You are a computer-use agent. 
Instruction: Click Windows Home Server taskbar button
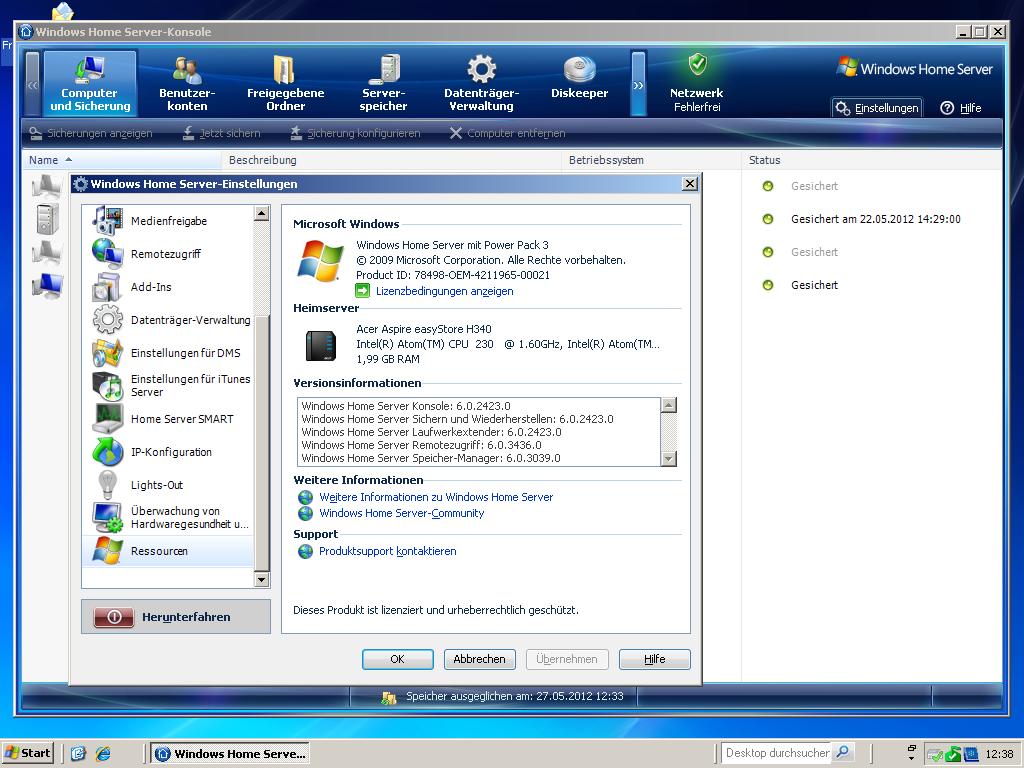click(x=231, y=754)
